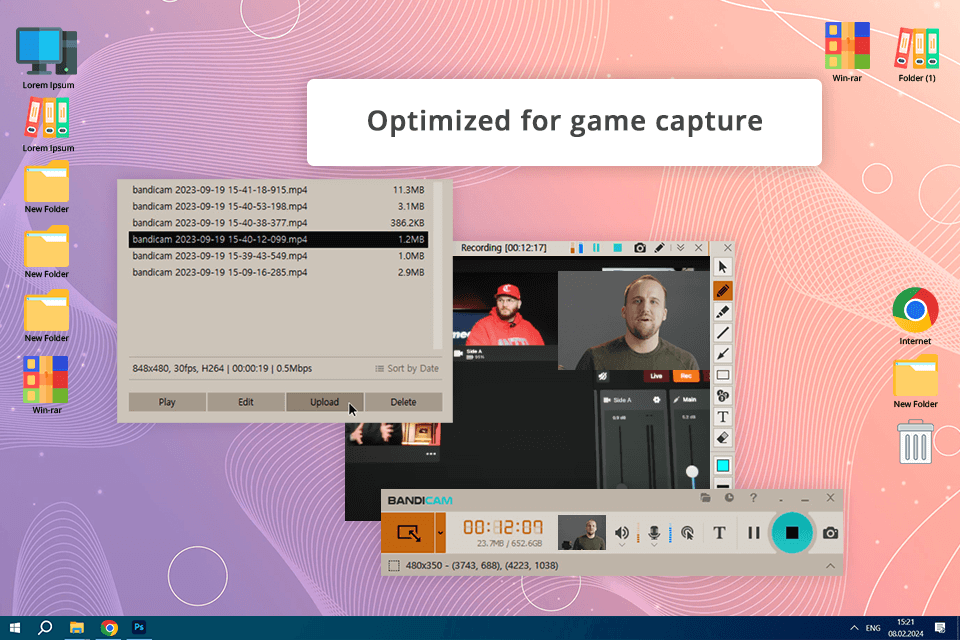960x640 pixels.
Task: Open the recording mode dropdown arrow
Action: point(440,533)
